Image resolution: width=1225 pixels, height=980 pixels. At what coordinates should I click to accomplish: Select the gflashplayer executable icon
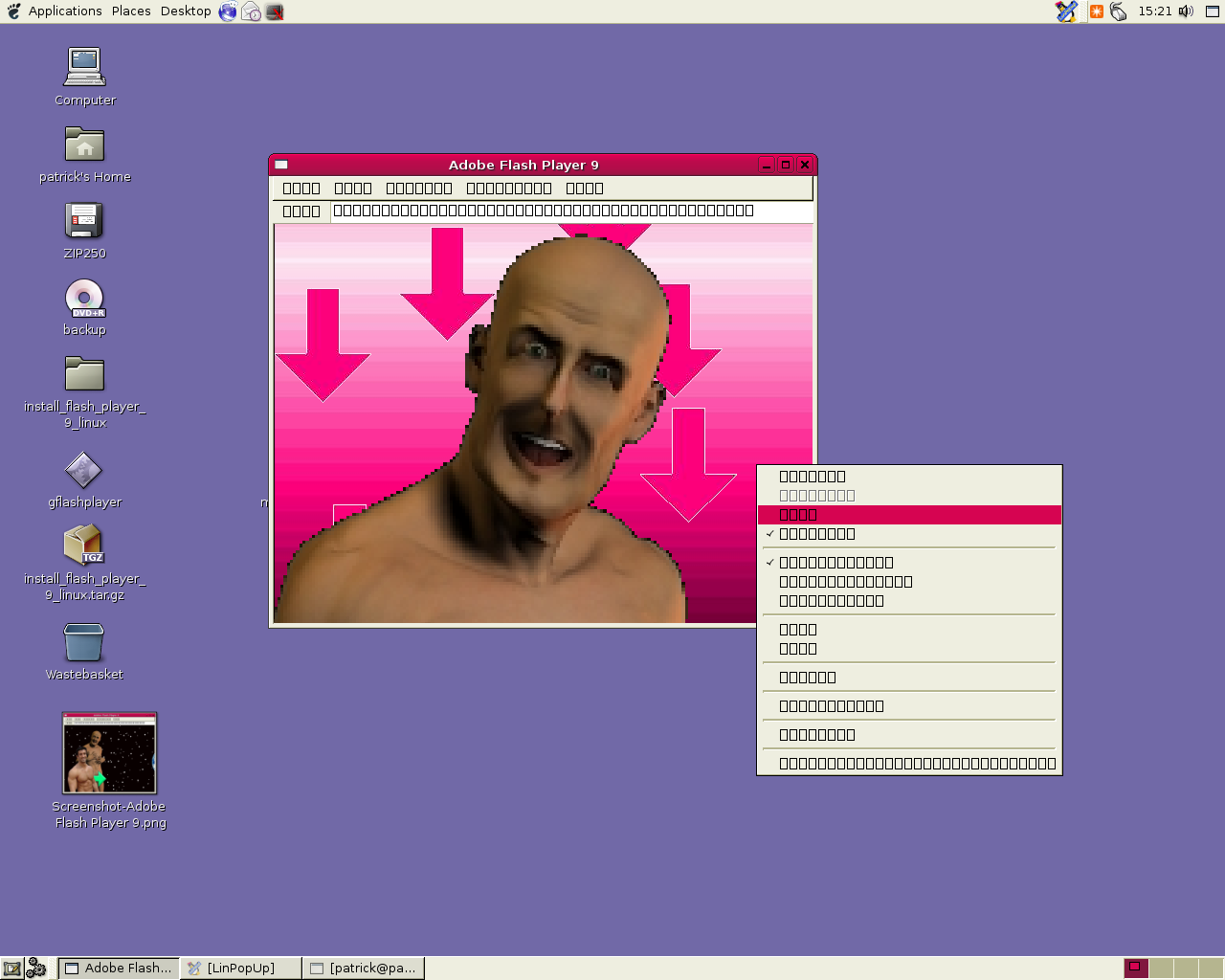84,470
